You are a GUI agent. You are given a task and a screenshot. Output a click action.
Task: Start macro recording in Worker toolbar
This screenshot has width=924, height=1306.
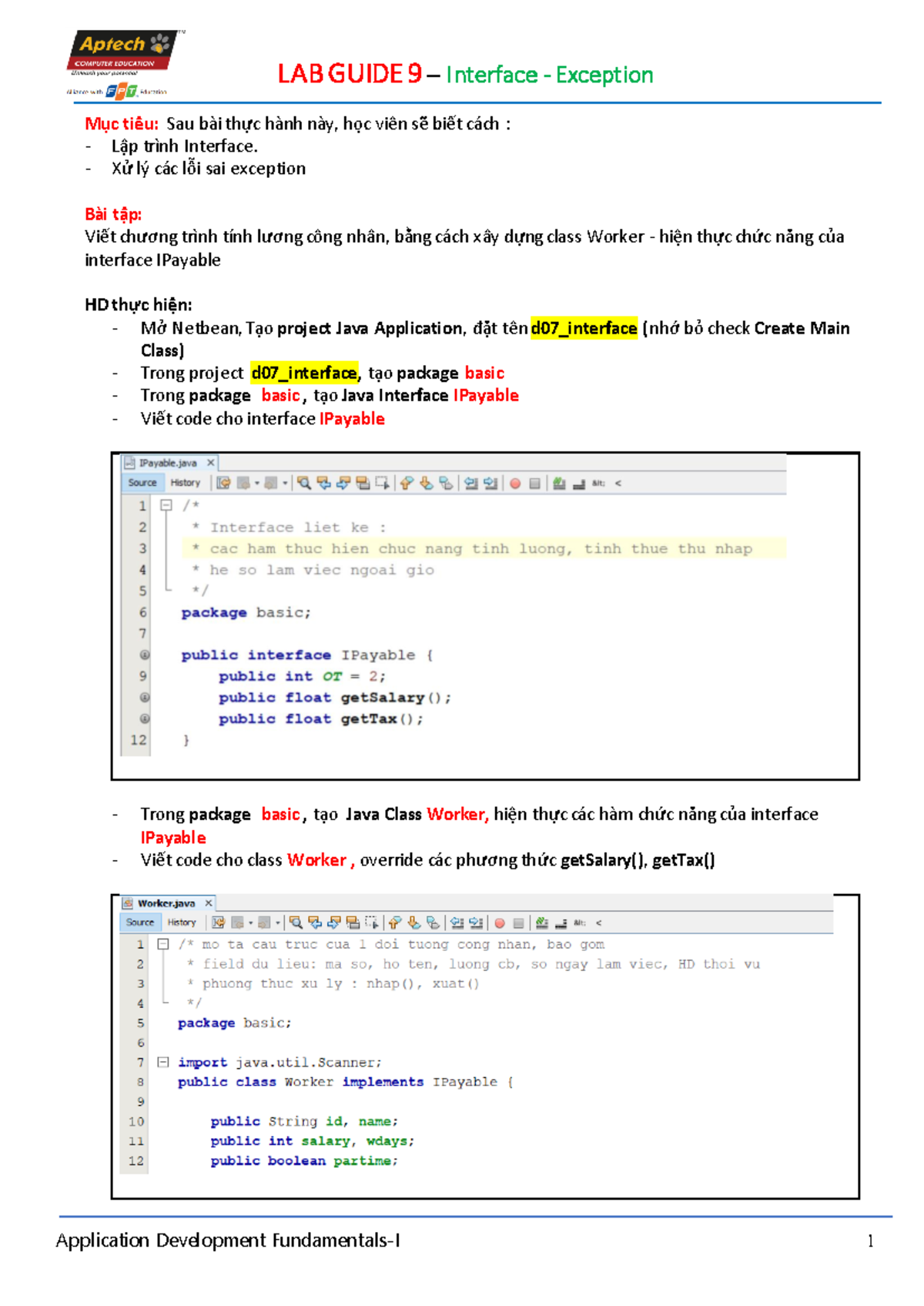coord(500,923)
